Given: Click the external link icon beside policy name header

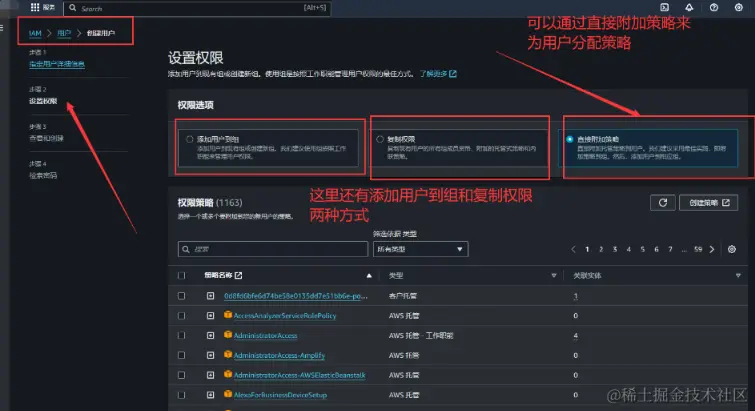Looking at the screenshot, I should tap(238, 275).
